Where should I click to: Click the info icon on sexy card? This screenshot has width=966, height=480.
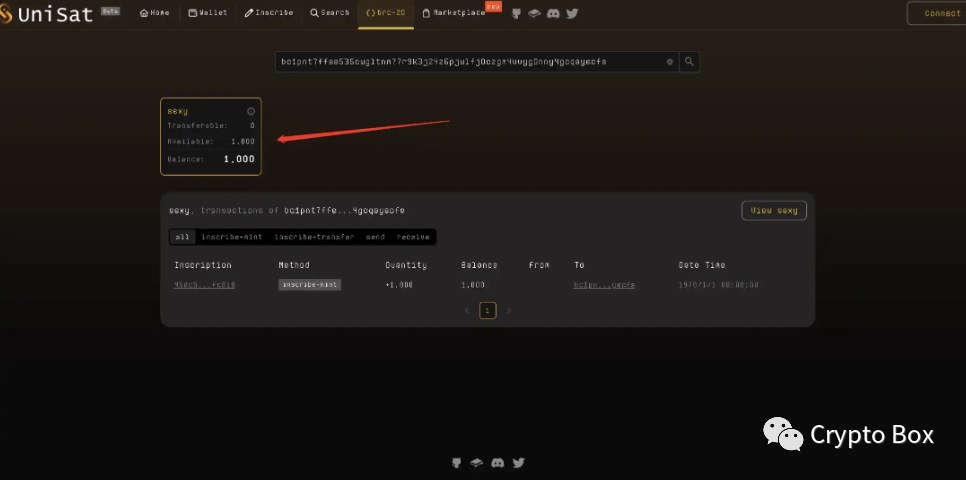251,112
